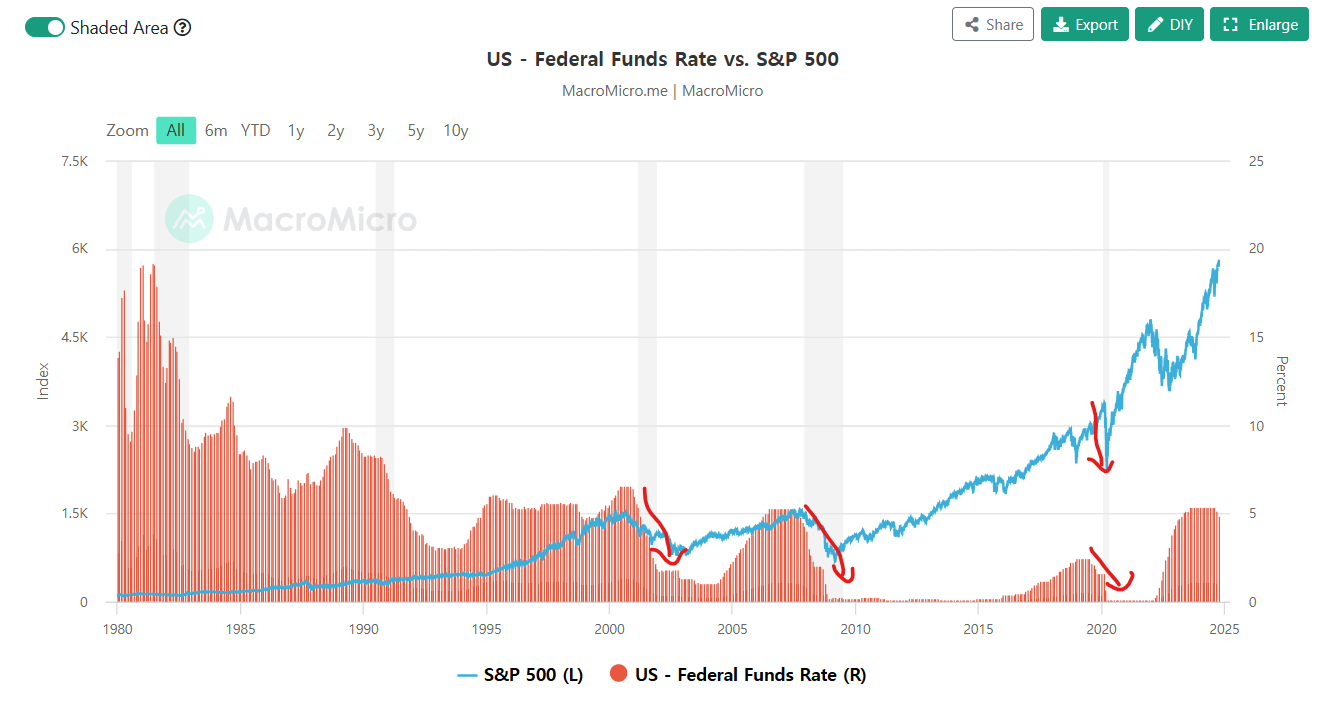Image resolution: width=1317 pixels, height=721 pixels.
Task: Export the chart with download icon
Action: pos(1085,24)
